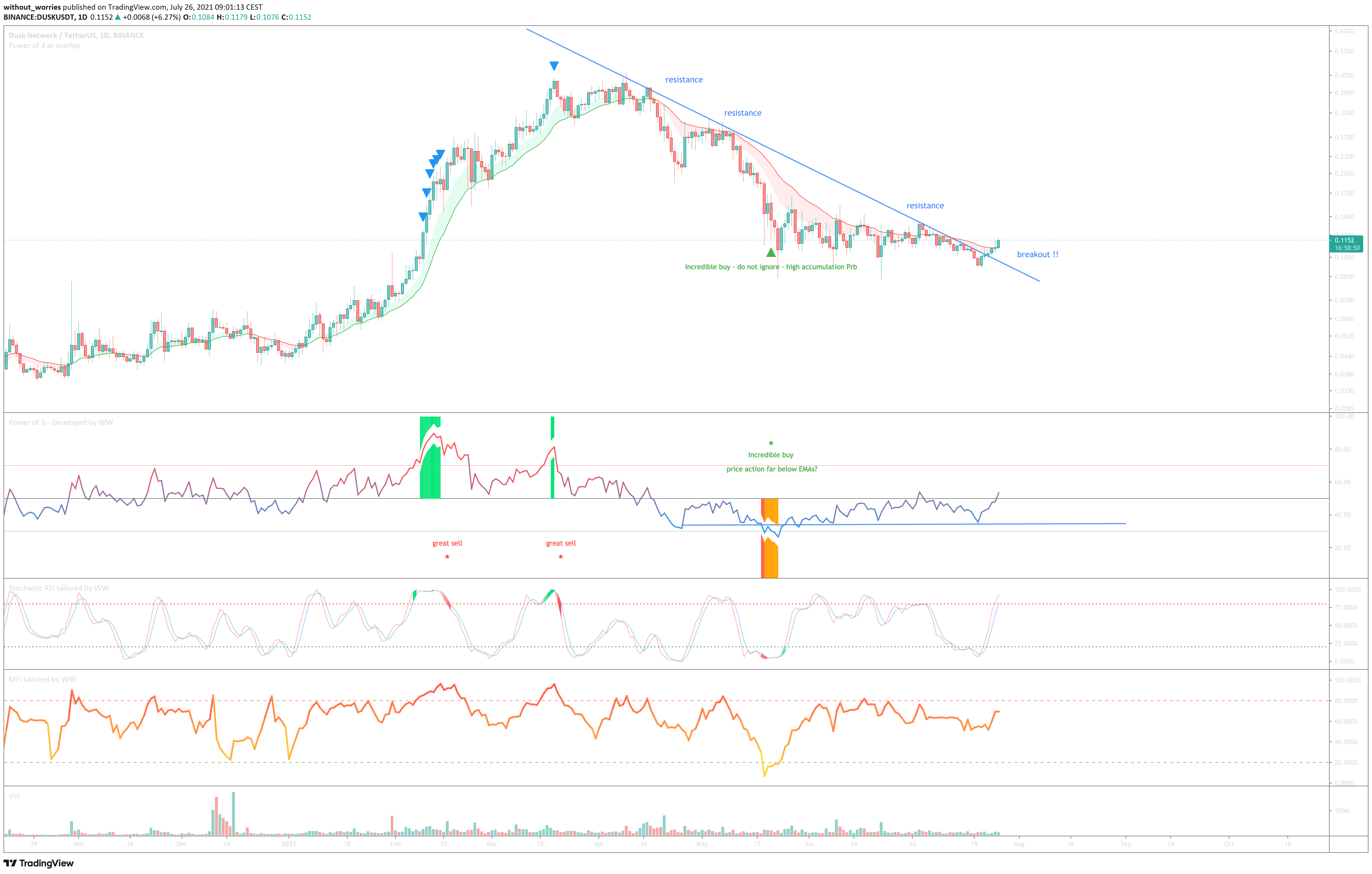Screen dimensions: 1372x874
Task: Click the TradingView logo in the footer
Action: 39,863
